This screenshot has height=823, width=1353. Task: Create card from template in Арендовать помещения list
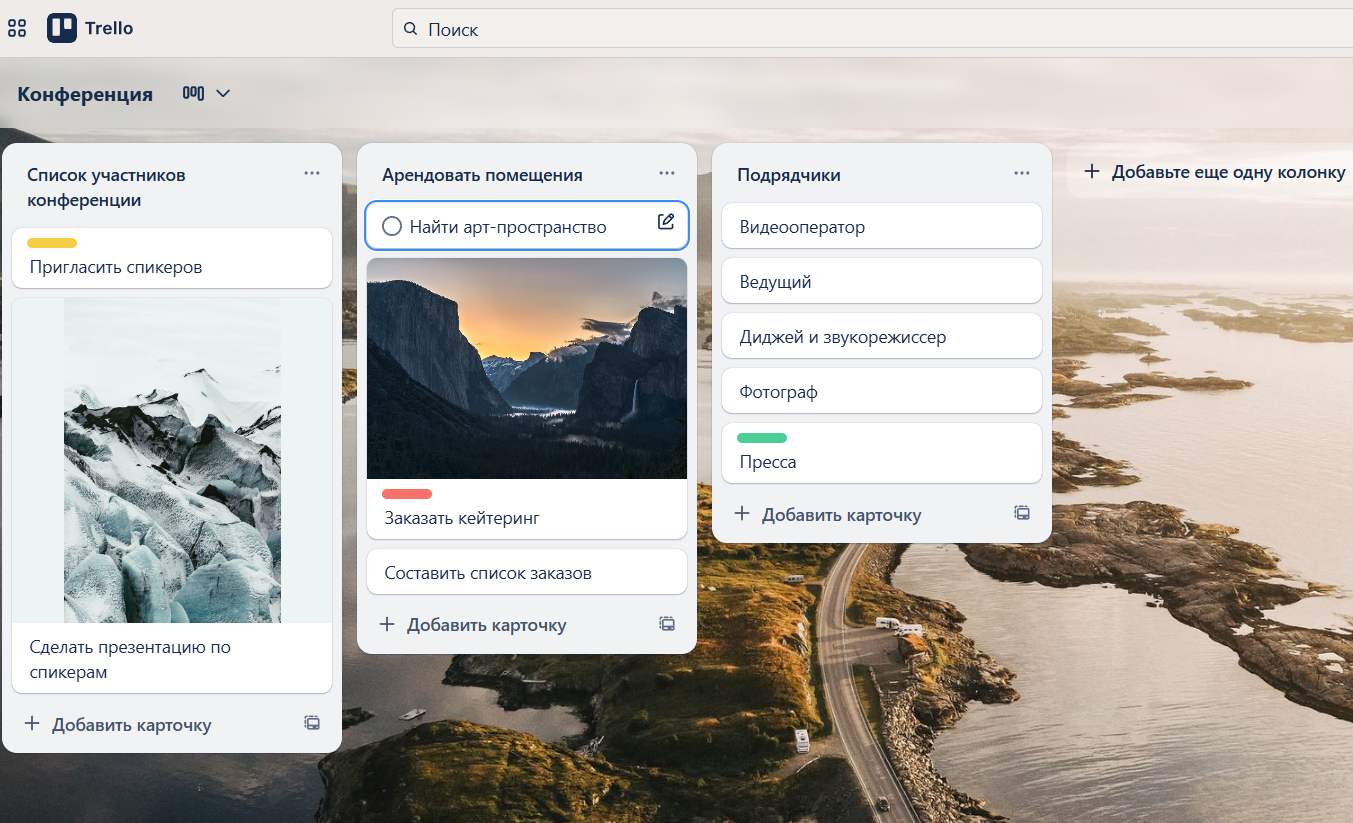click(666, 624)
